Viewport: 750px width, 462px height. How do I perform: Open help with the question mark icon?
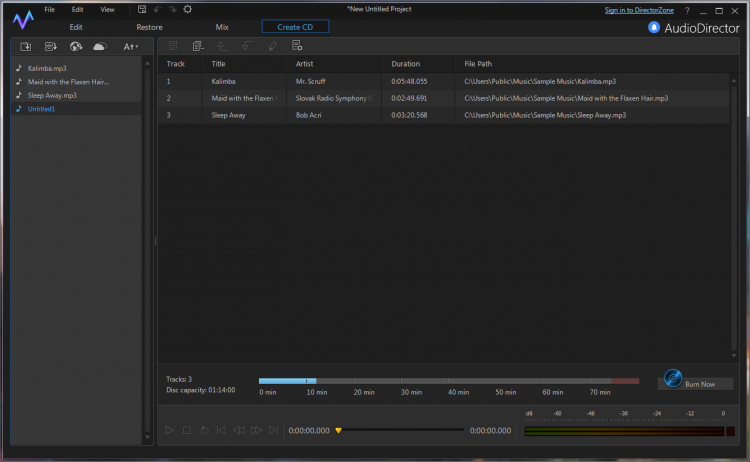(x=687, y=11)
